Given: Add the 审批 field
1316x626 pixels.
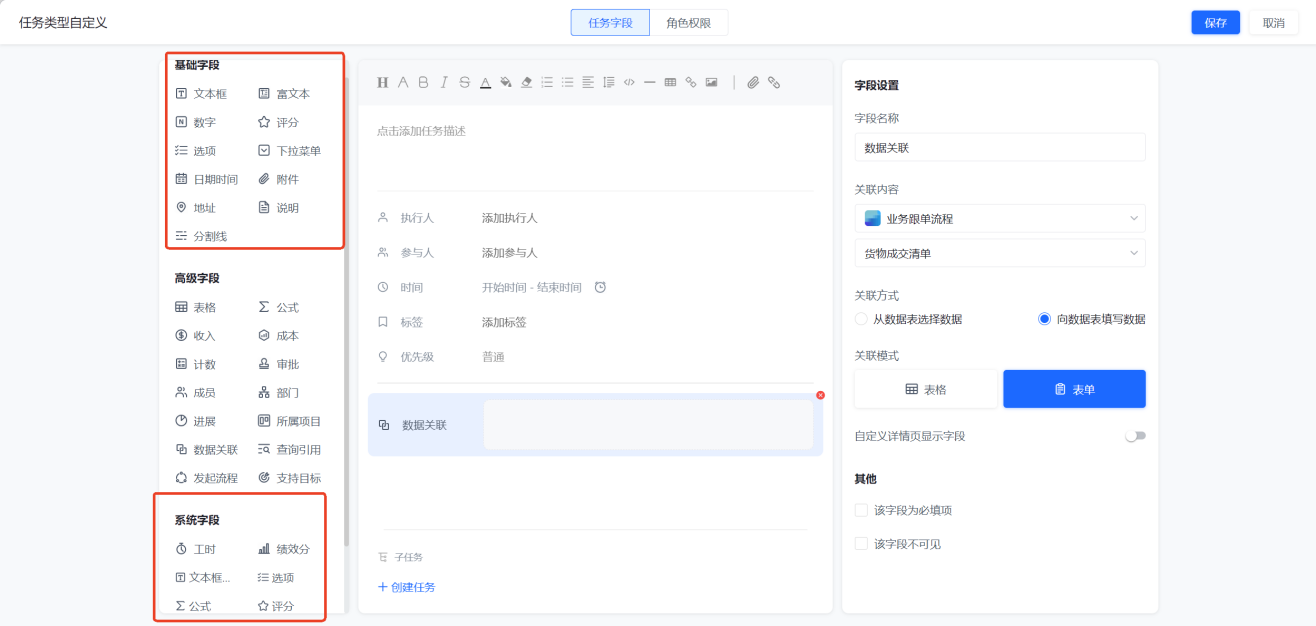Looking at the screenshot, I should (278, 364).
